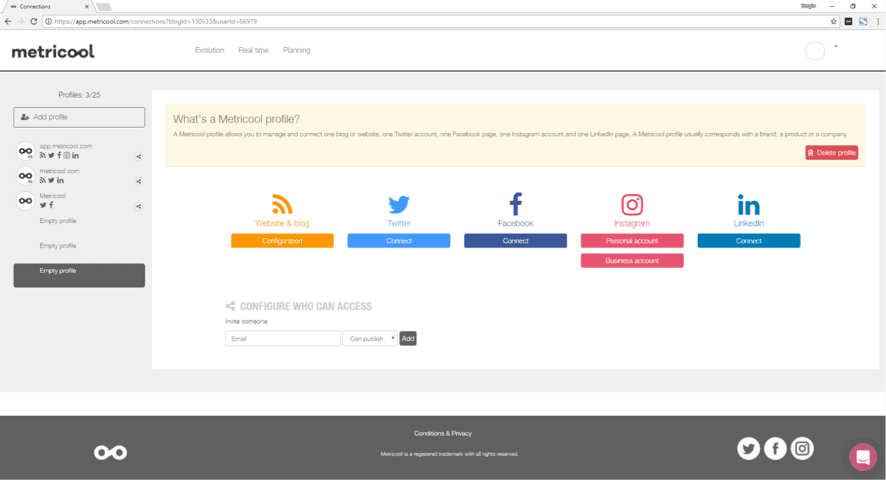Select the Connections browser tab

[48, 7]
